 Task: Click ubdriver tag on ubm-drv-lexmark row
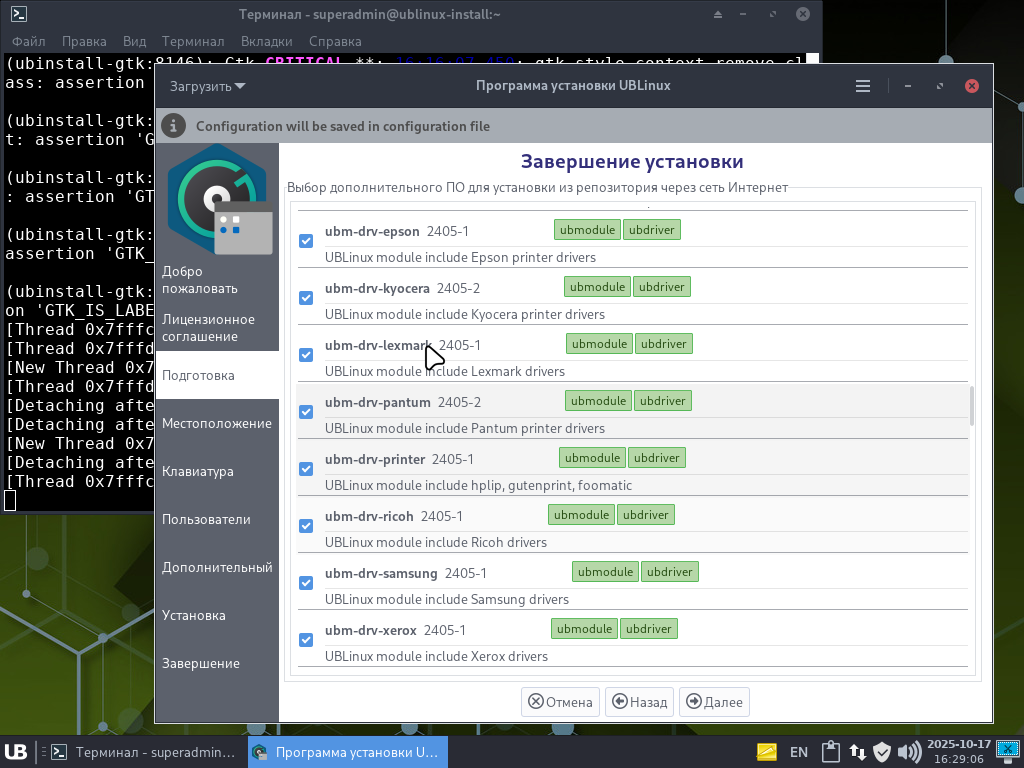[x=664, y=344]
